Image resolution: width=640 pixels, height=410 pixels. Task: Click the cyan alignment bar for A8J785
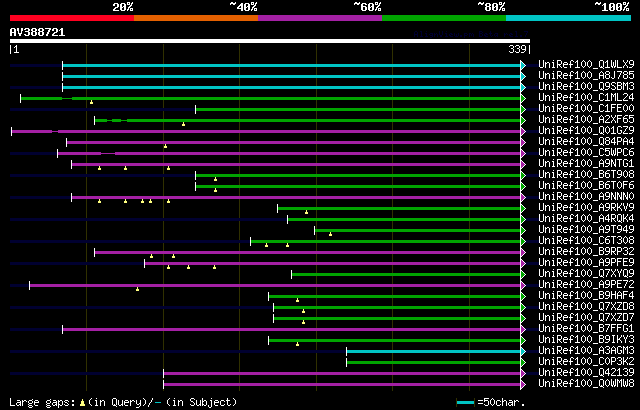pos(291,76)
